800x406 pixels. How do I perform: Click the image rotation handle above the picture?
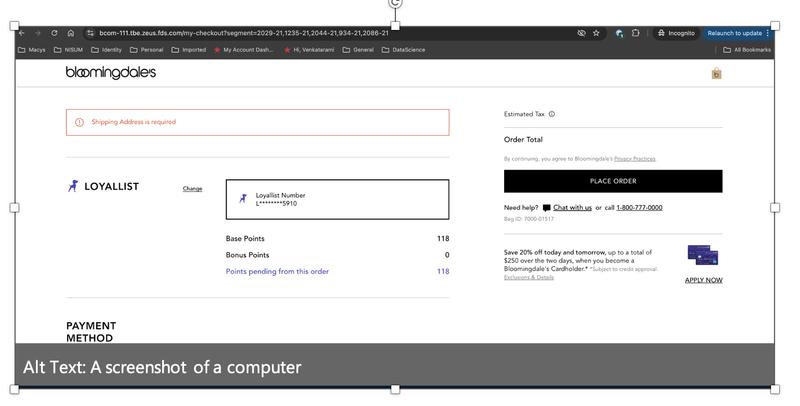395,3
